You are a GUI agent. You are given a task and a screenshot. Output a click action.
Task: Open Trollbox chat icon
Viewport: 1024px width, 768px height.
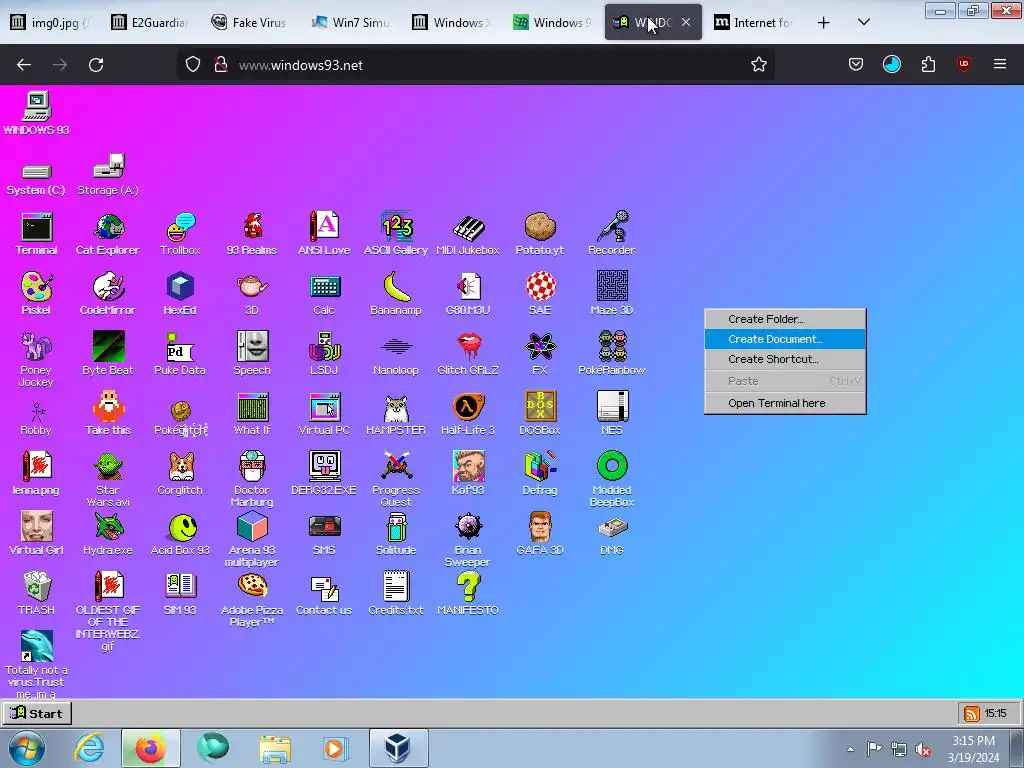pos(180,233)
